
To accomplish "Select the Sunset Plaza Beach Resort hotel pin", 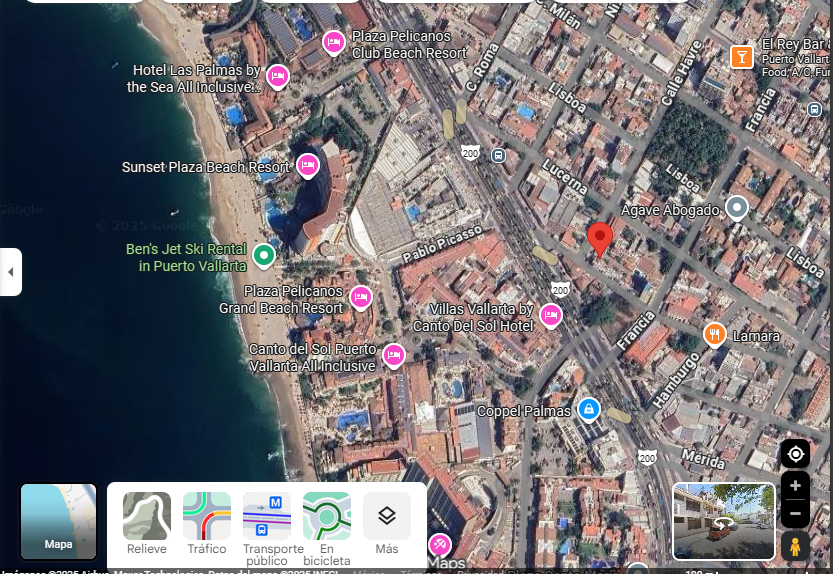I will click(x=308, y=166).
